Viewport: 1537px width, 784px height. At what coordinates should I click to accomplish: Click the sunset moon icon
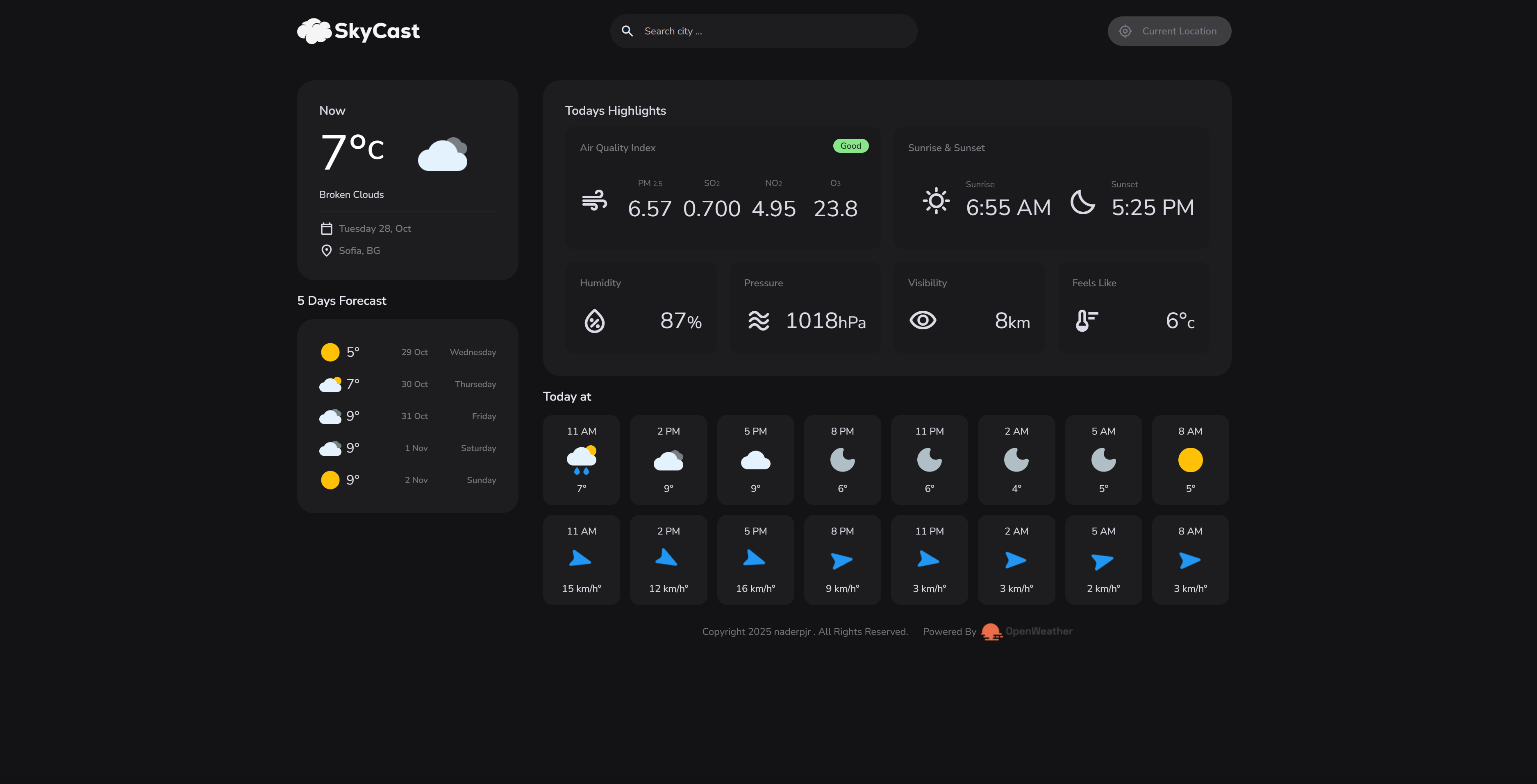tap(1083, 202)
